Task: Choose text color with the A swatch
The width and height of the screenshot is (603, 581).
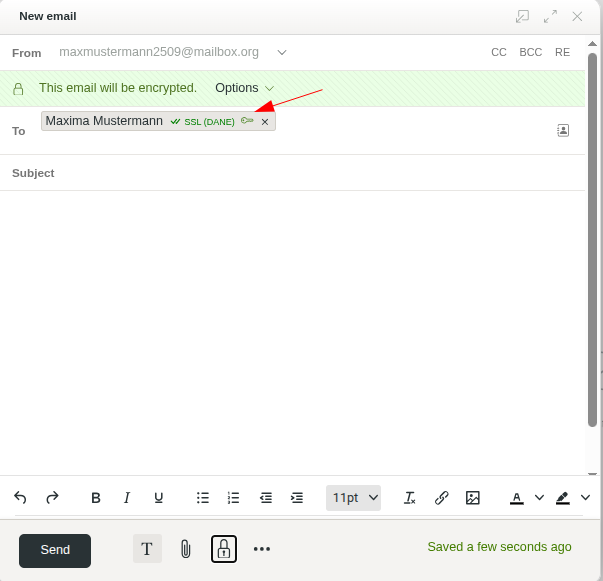Action: click(517, 497)
